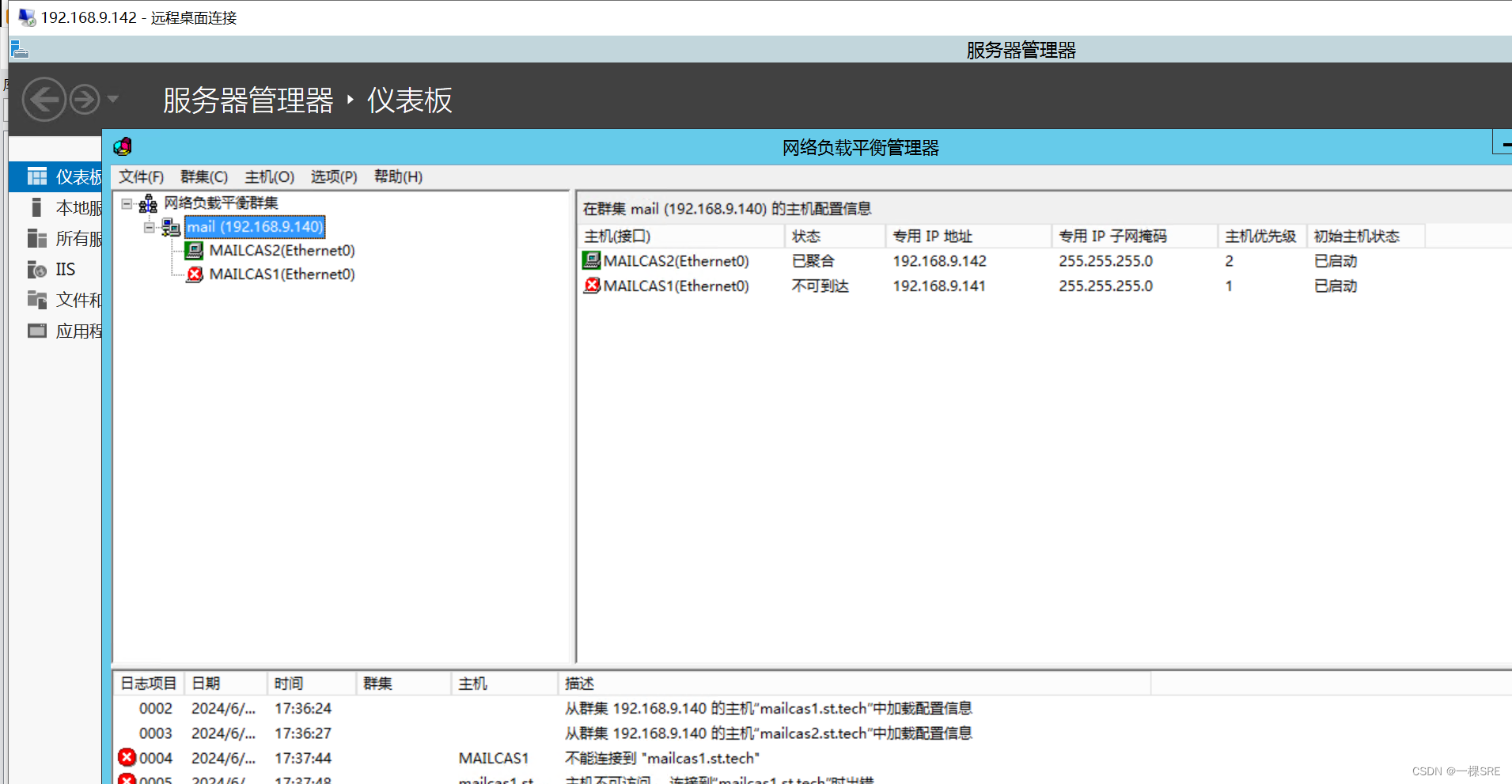1512x784 pixels.
Task: Click the MAILCAS2 host list icon
Action: (591, 260)
